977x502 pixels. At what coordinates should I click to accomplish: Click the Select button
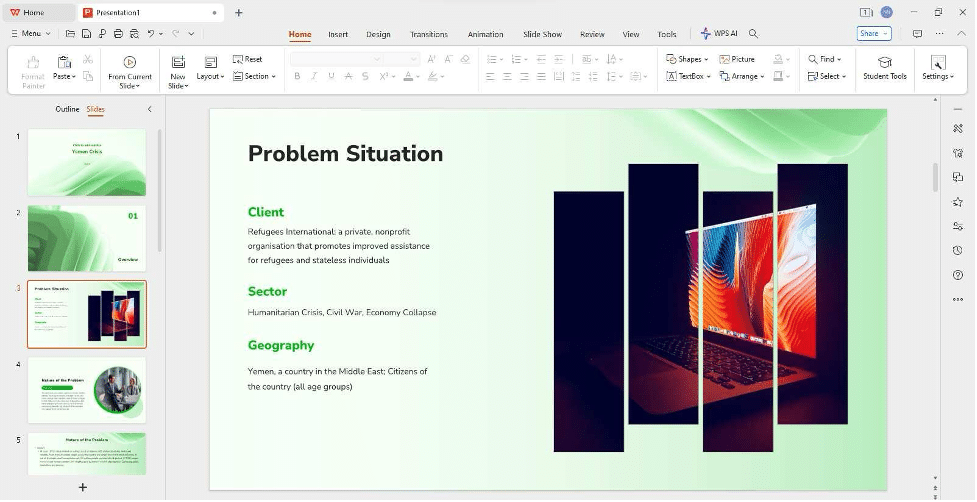[x=827, y=76]
